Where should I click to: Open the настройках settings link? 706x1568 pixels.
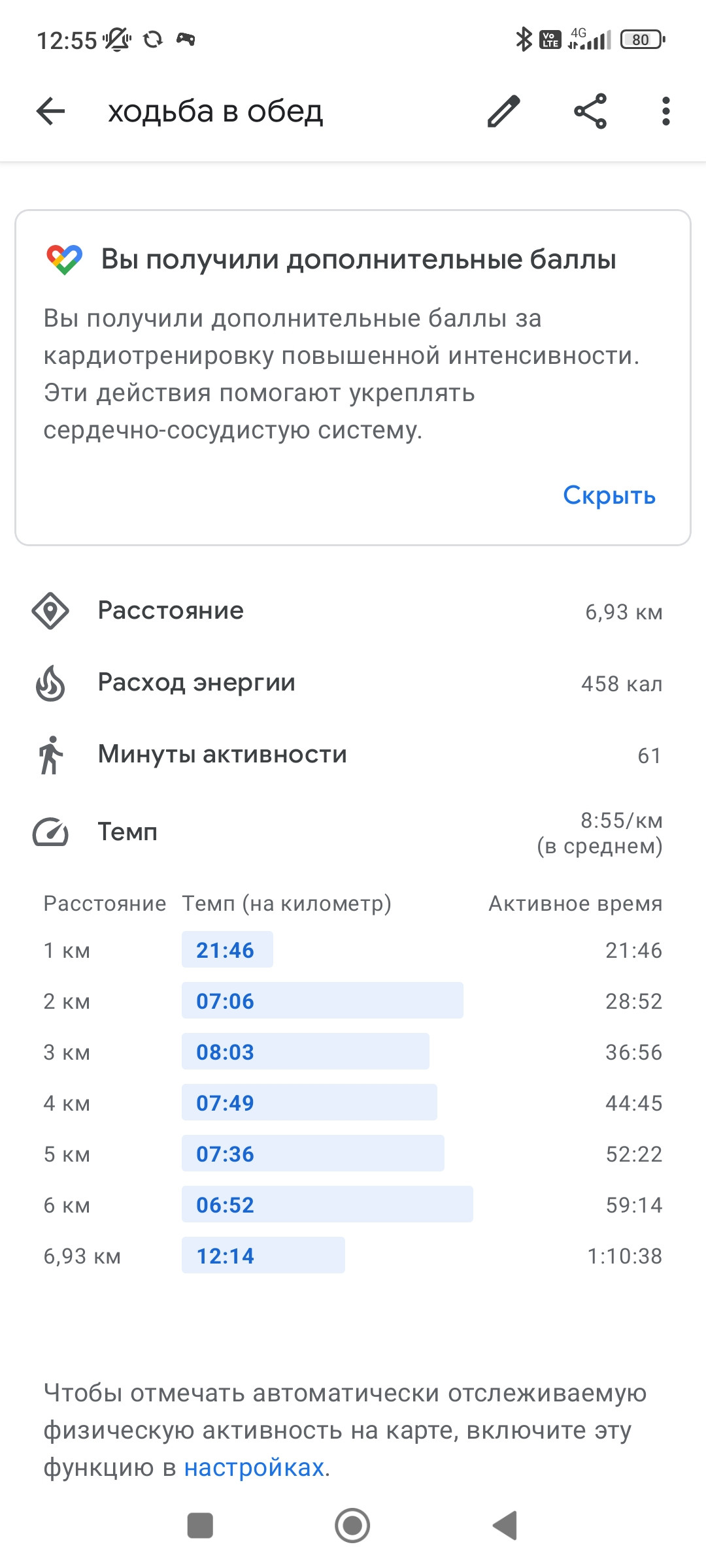click(254, 1467)
